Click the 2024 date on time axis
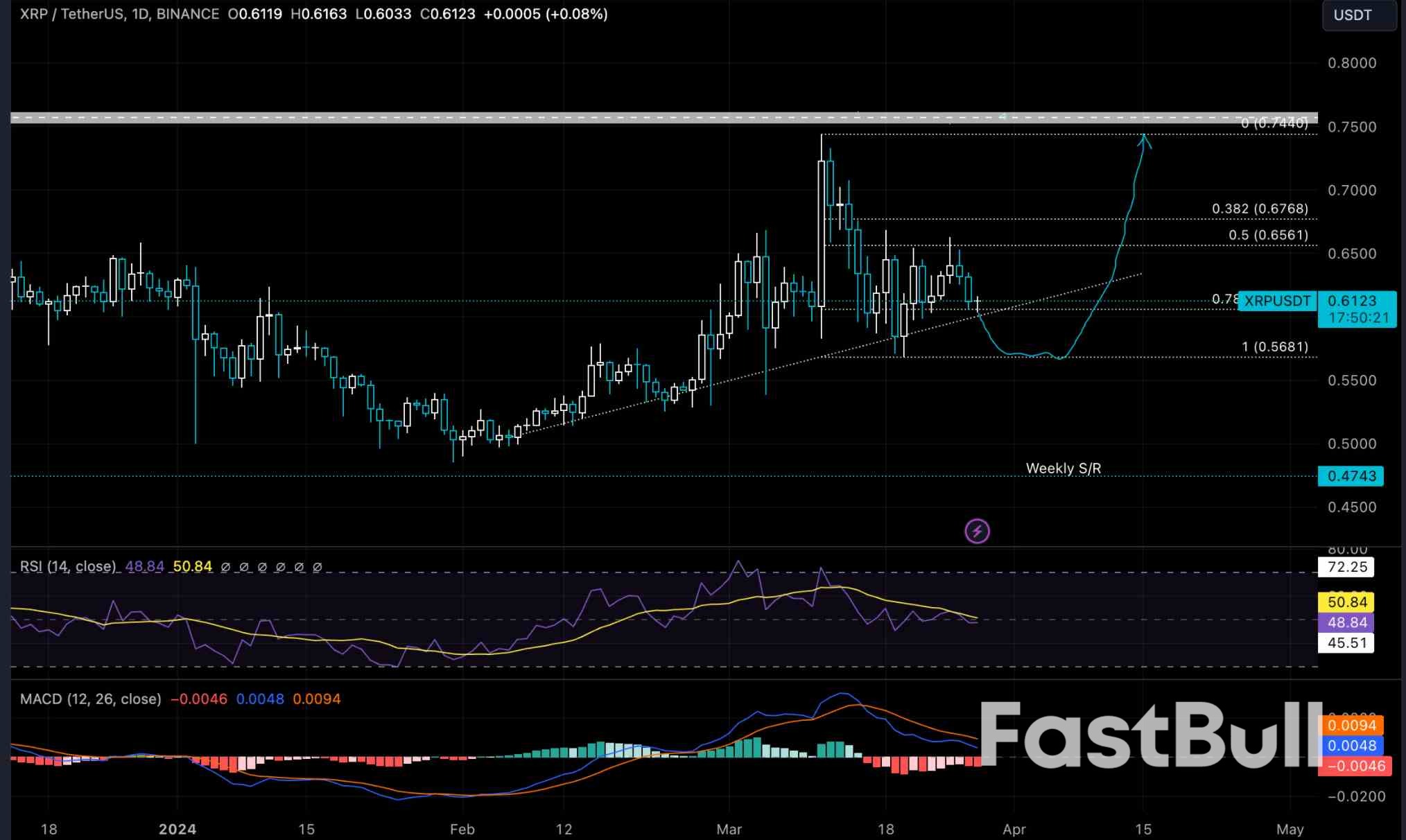This screenshot has height=840, width=1406. click(x=177, y=829)
